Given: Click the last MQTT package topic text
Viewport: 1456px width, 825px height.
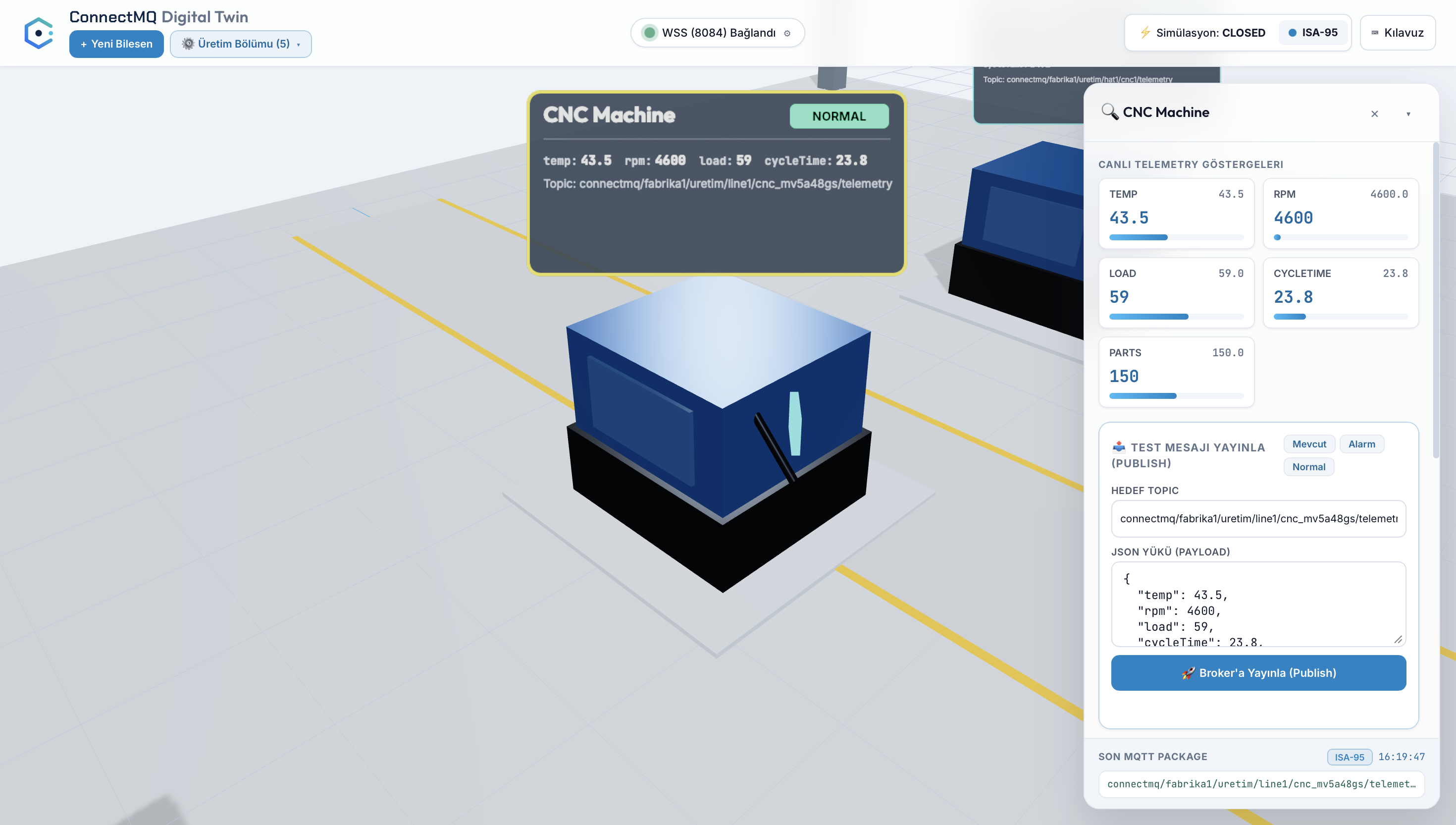Looking at the screenshot, I should tap(1261, 784).
